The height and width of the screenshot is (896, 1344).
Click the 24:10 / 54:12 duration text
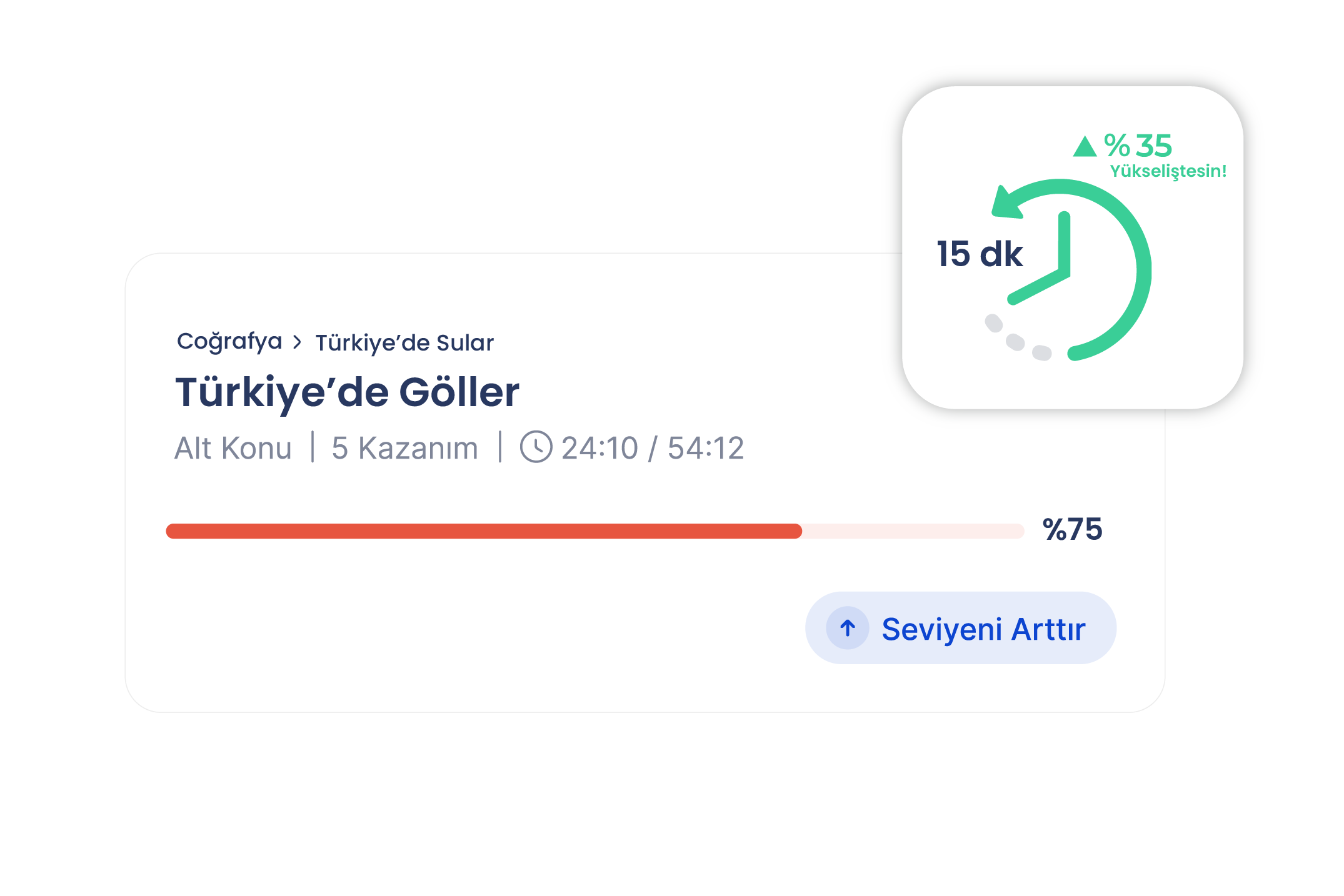[653, 448]
